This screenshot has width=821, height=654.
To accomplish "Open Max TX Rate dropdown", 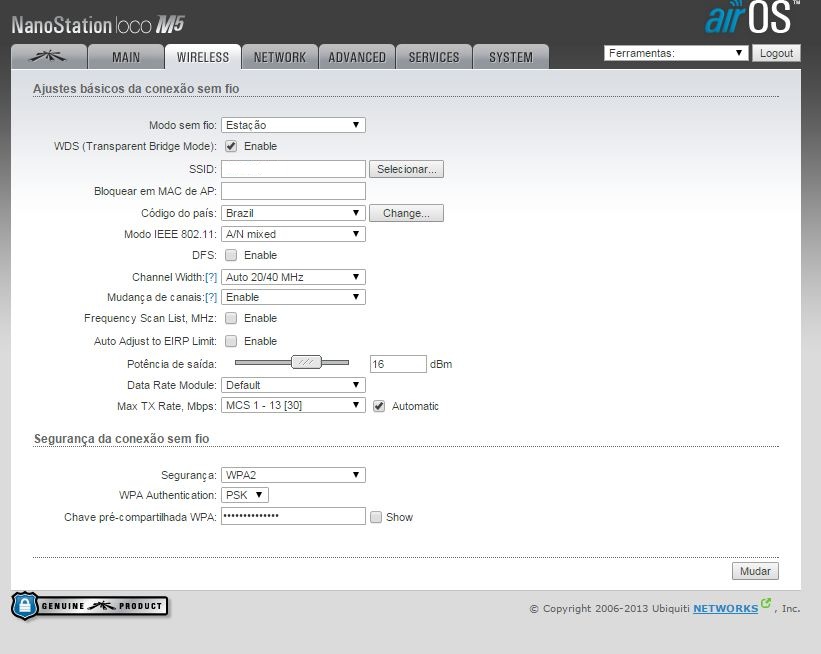I will pos(293,405).
